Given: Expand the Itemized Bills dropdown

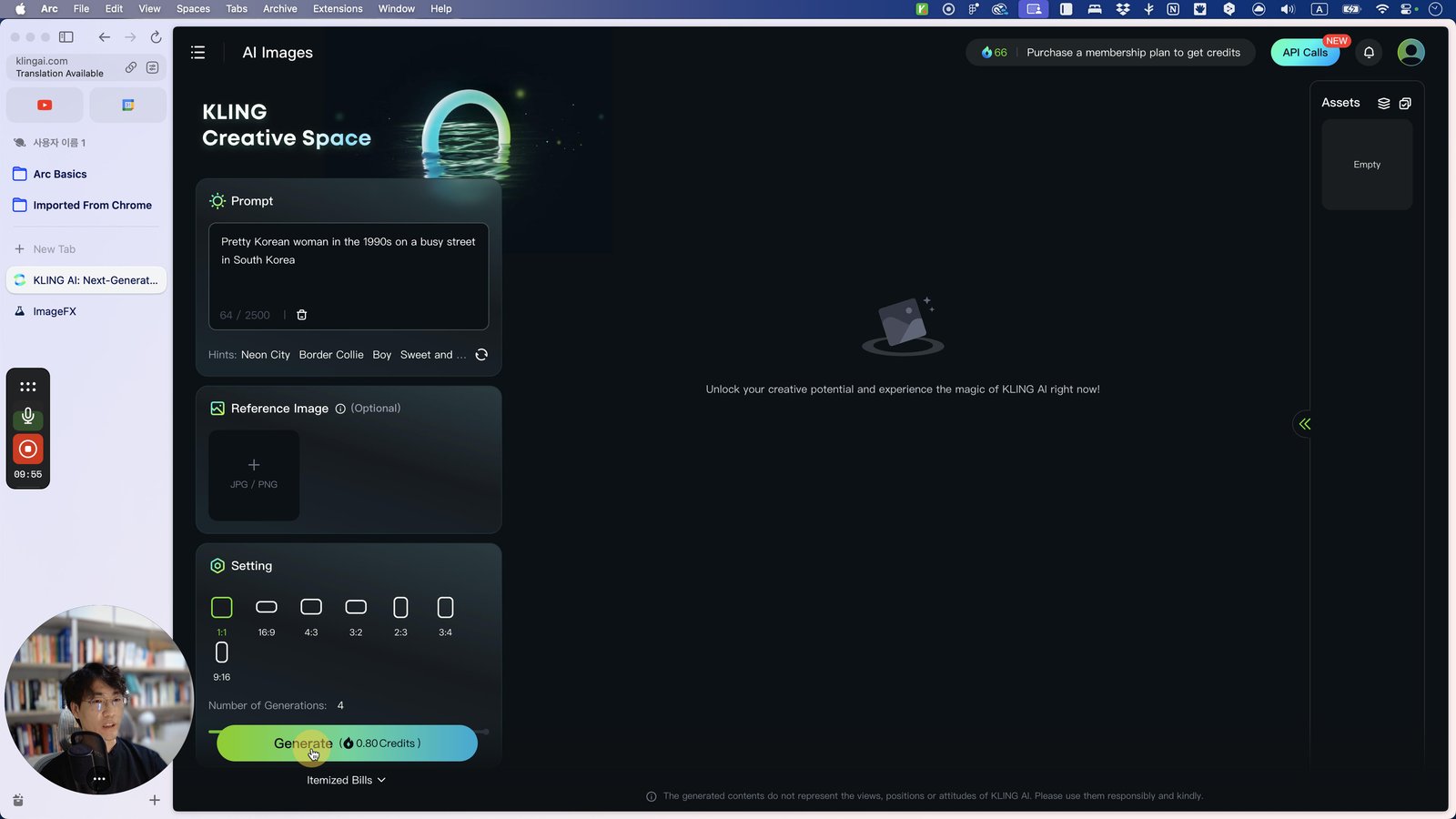Looking at the screenshot, I should pos(346,780).
